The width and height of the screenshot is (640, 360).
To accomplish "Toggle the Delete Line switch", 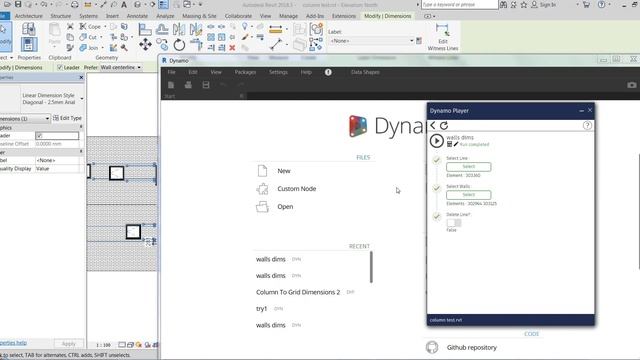I will [x=454, y=222].
